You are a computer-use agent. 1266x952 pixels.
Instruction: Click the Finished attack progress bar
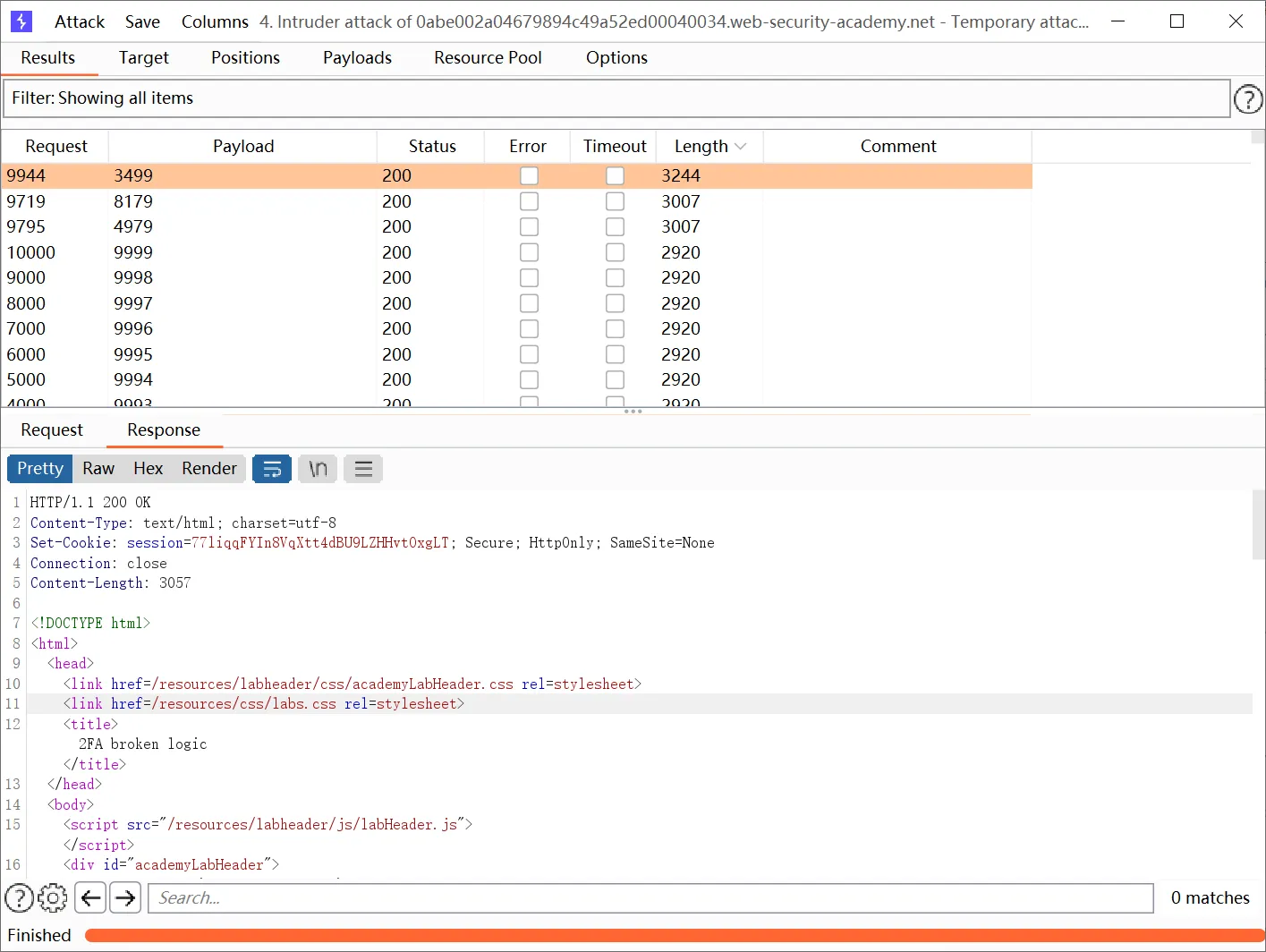pos(674,936)
